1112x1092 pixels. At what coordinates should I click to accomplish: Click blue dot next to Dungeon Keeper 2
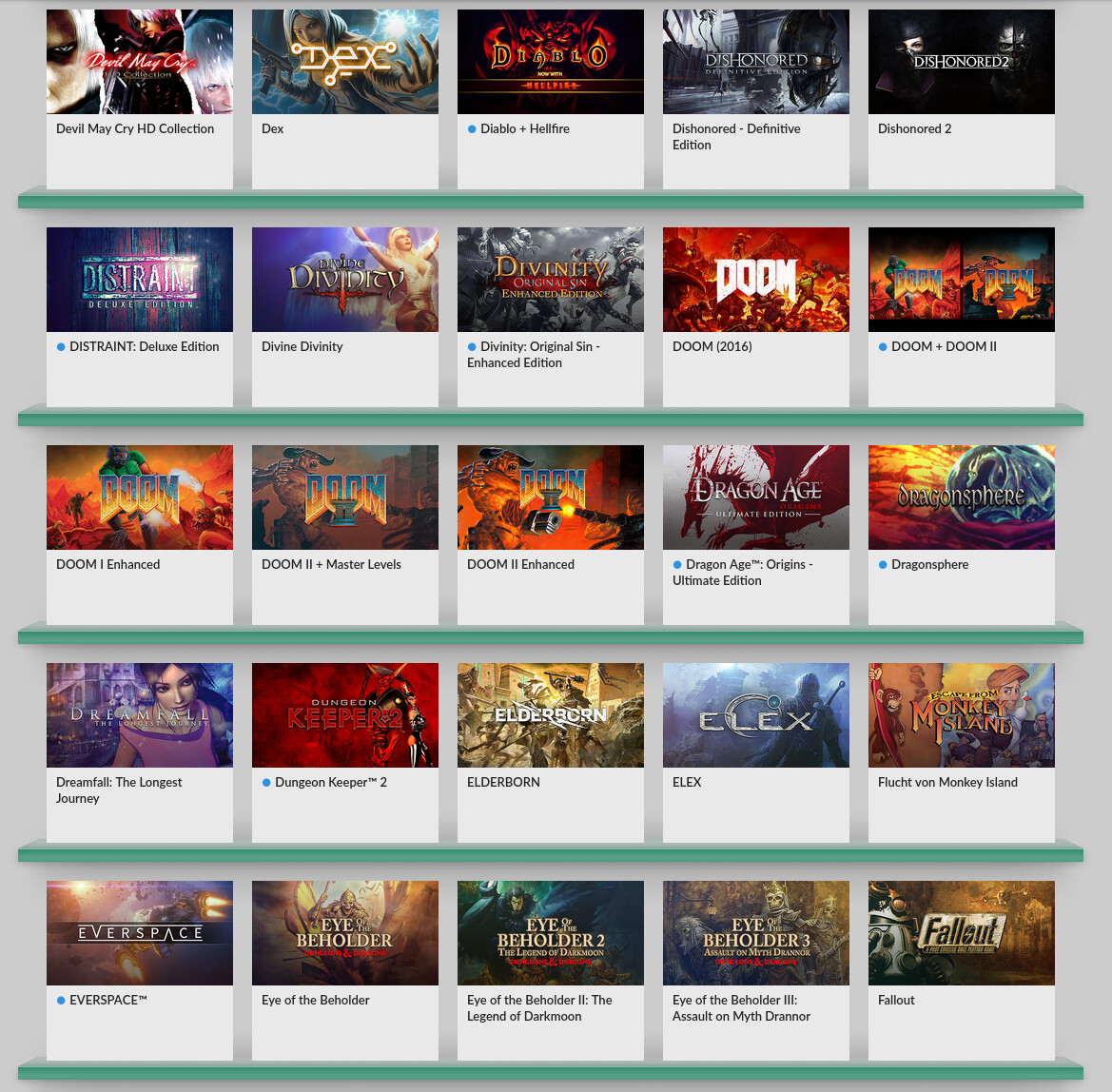point(266,783)
